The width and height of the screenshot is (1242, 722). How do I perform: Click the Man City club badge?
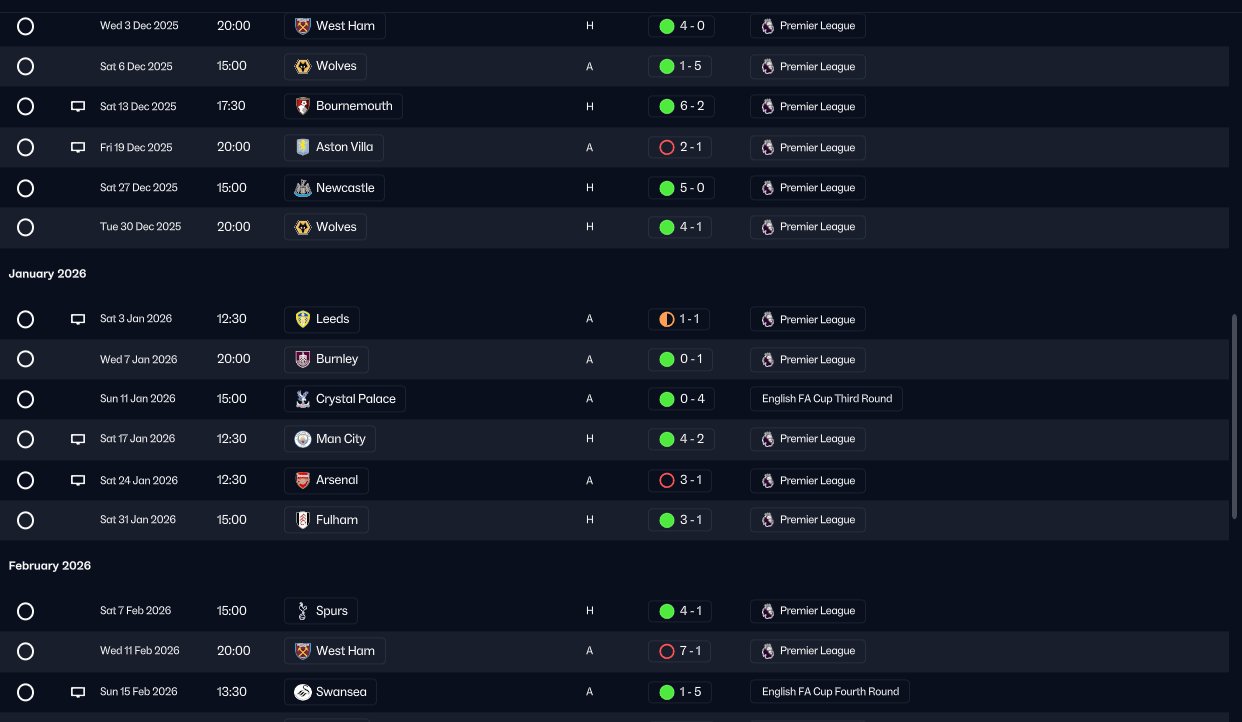click(302, 439)
